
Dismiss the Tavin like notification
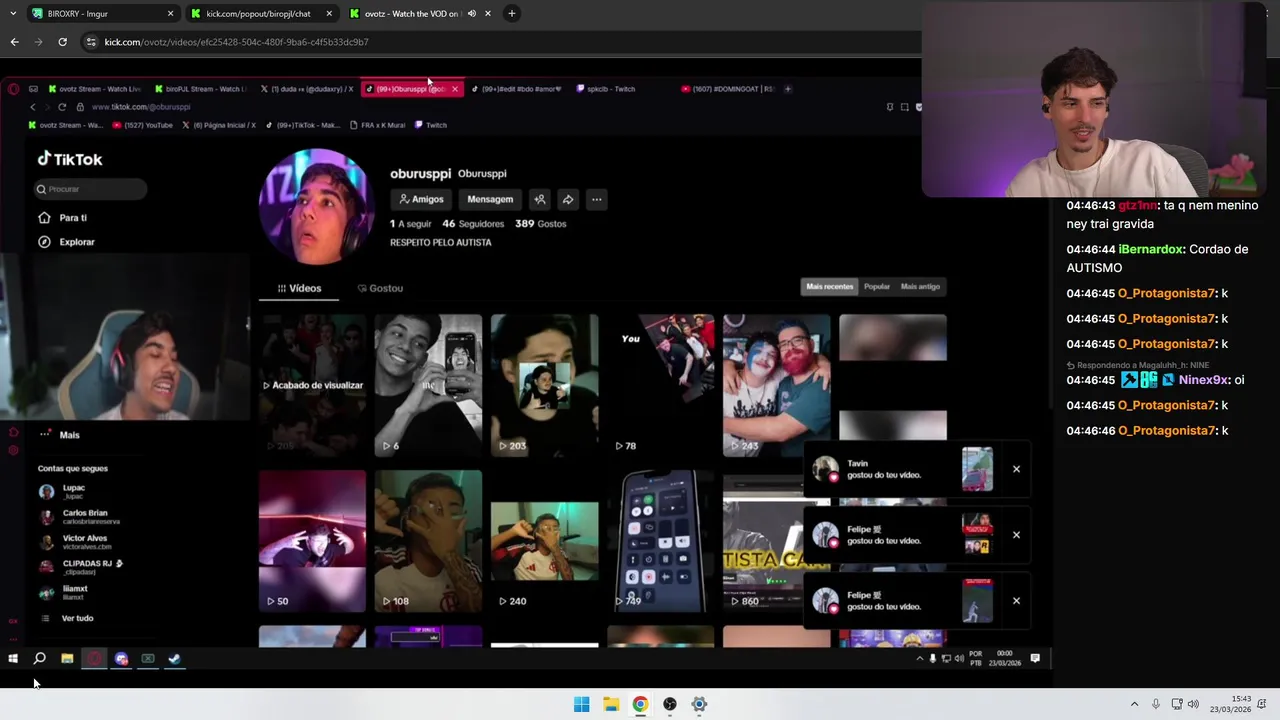[x=1016, y=469]
